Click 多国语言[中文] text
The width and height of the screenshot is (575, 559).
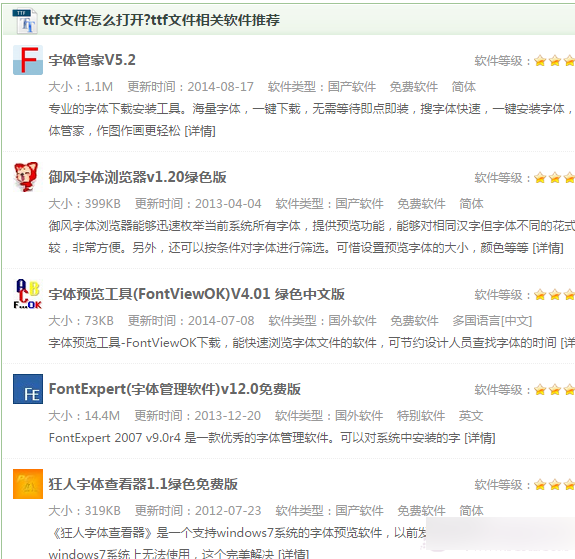492,321
